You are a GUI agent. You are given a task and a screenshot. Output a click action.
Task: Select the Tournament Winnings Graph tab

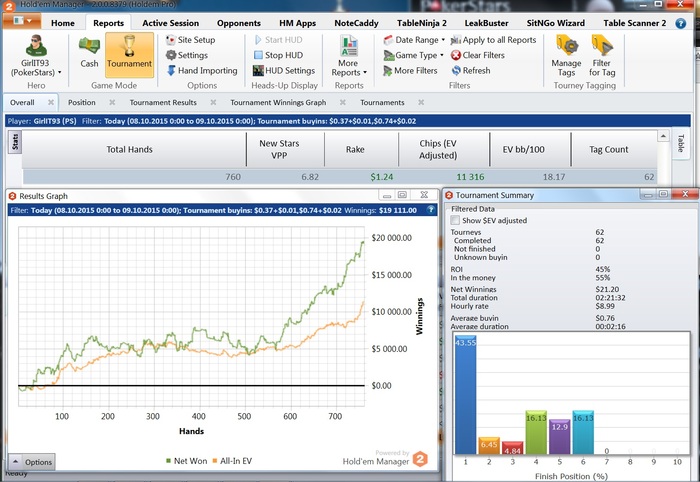[278, 102]
